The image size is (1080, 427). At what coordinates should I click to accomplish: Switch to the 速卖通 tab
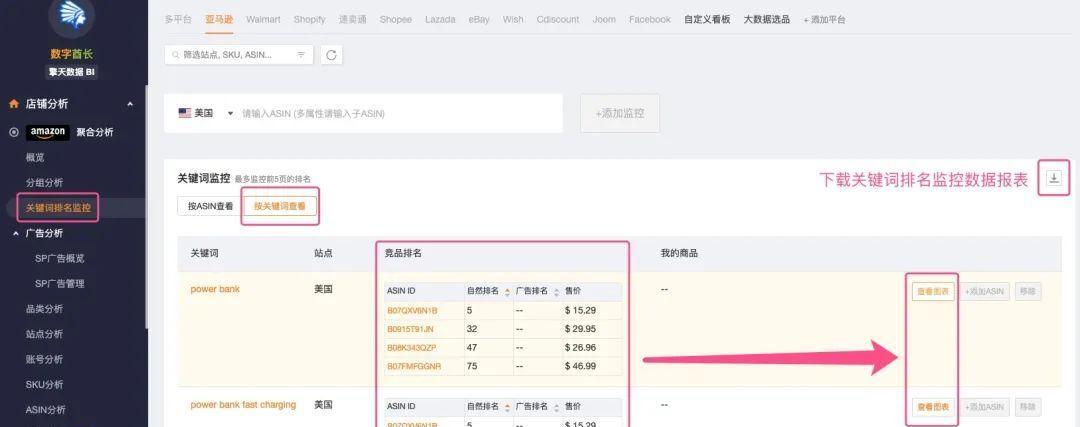[x=353, y=19]
